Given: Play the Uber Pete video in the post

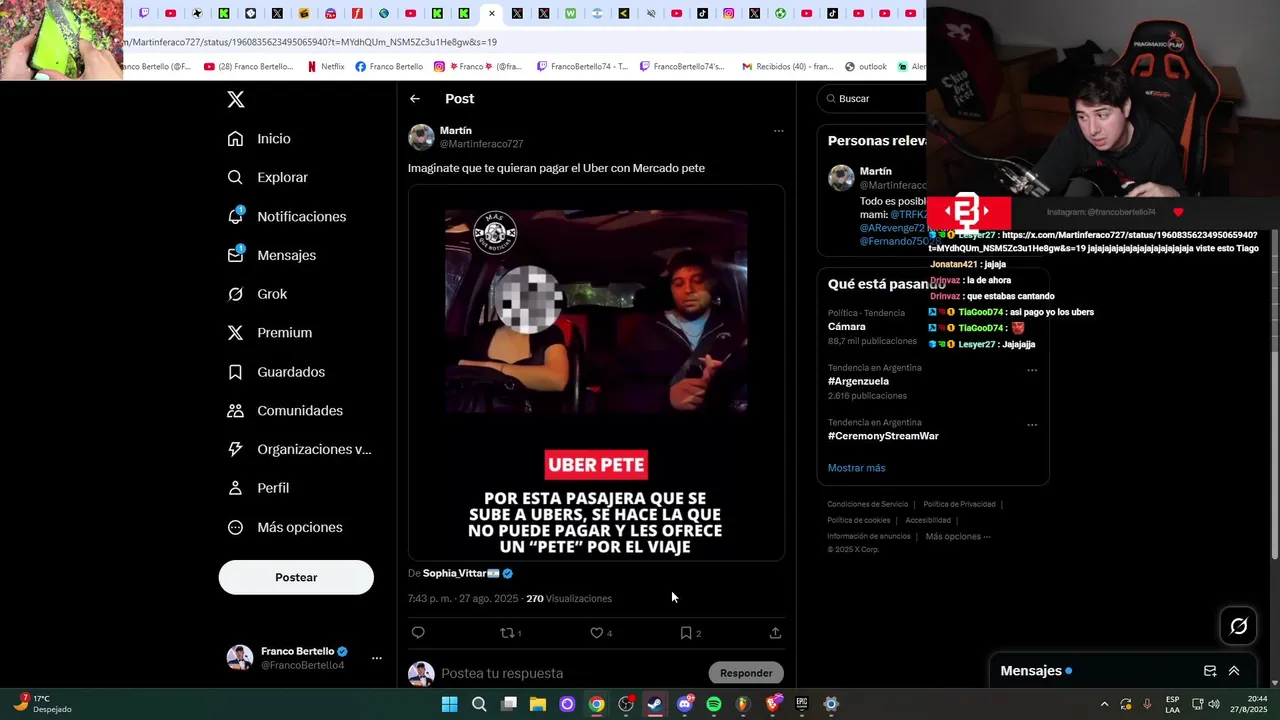Looking at the screenshot, I should click(596, 372).
